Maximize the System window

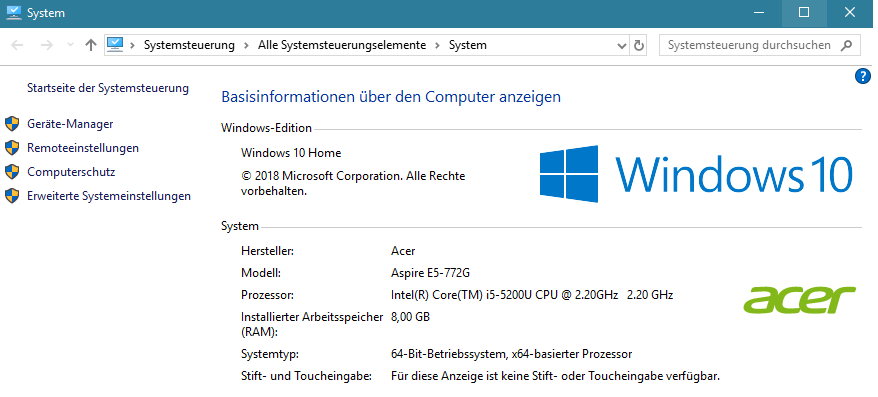point(804,12)
